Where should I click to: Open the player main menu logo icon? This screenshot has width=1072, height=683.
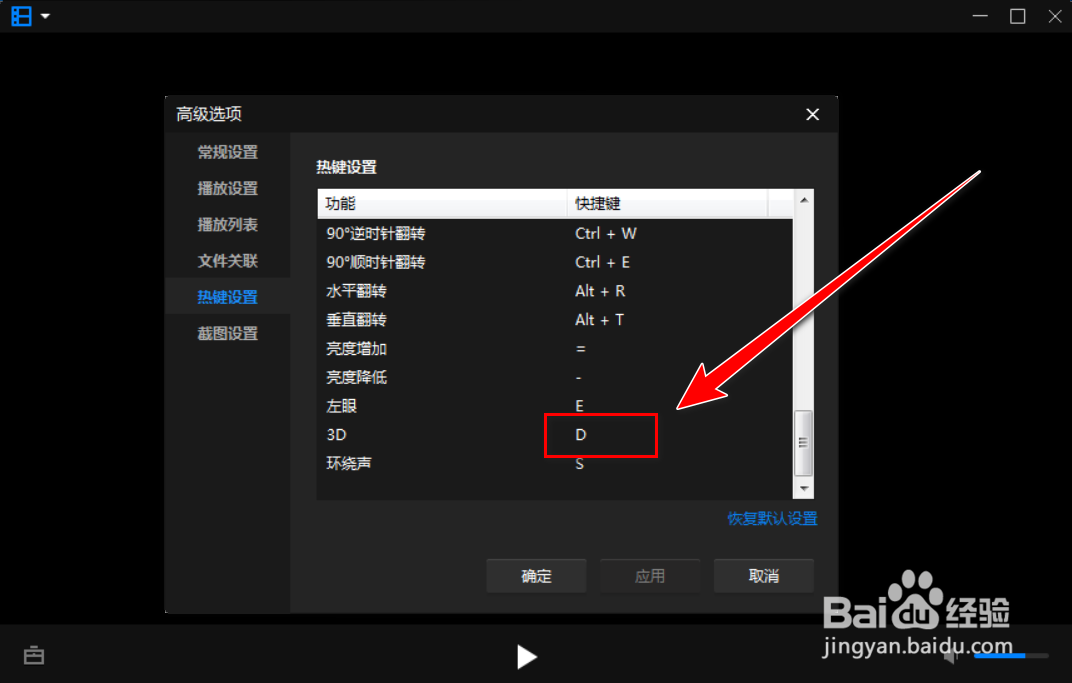[21, 16]
